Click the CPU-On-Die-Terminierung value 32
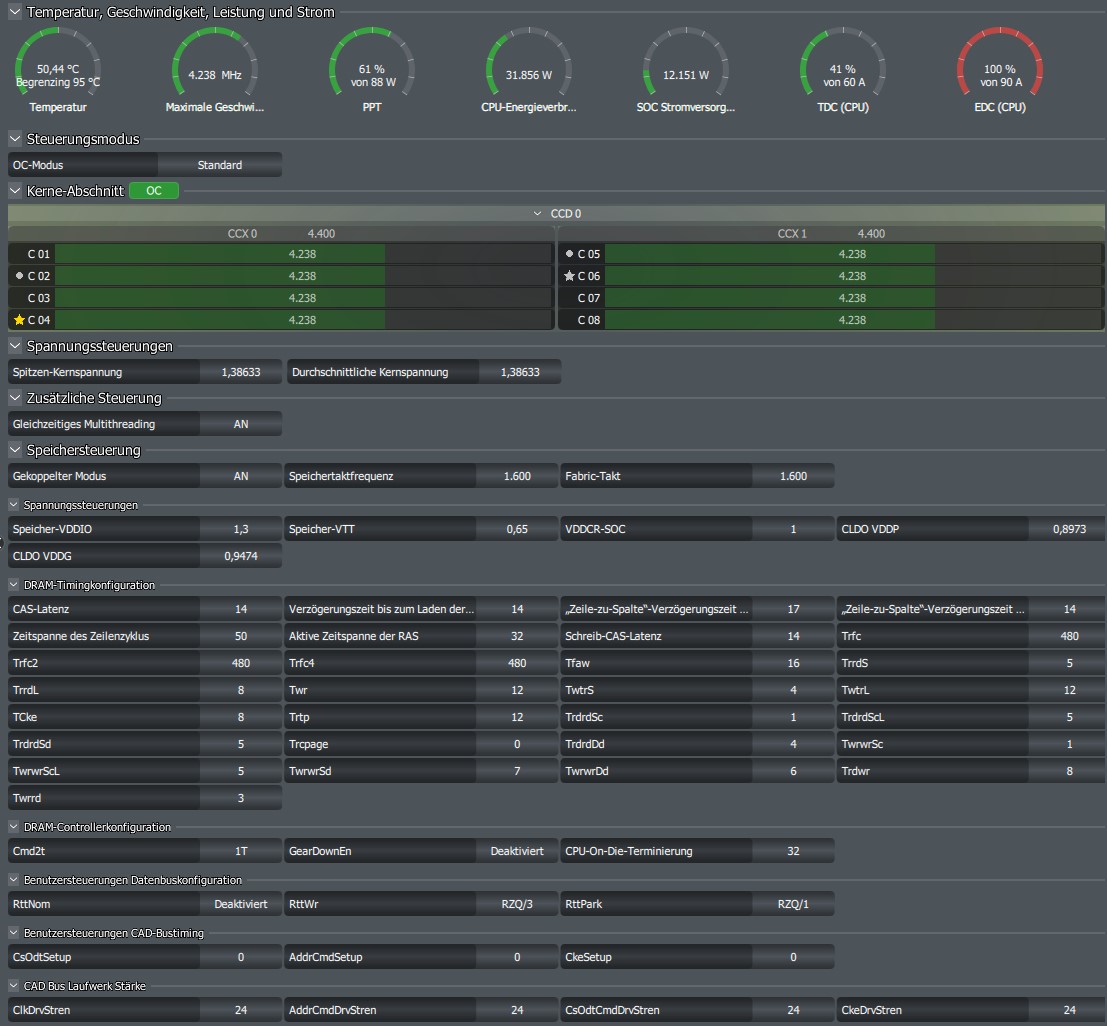The image size is (1107, 1026). pos(793,851)
